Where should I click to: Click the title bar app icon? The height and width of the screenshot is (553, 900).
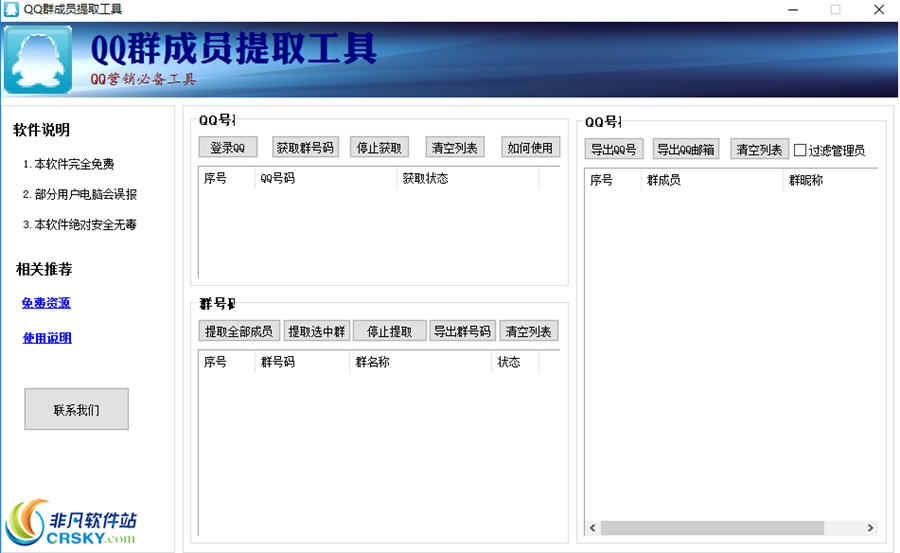pos(11,9)
